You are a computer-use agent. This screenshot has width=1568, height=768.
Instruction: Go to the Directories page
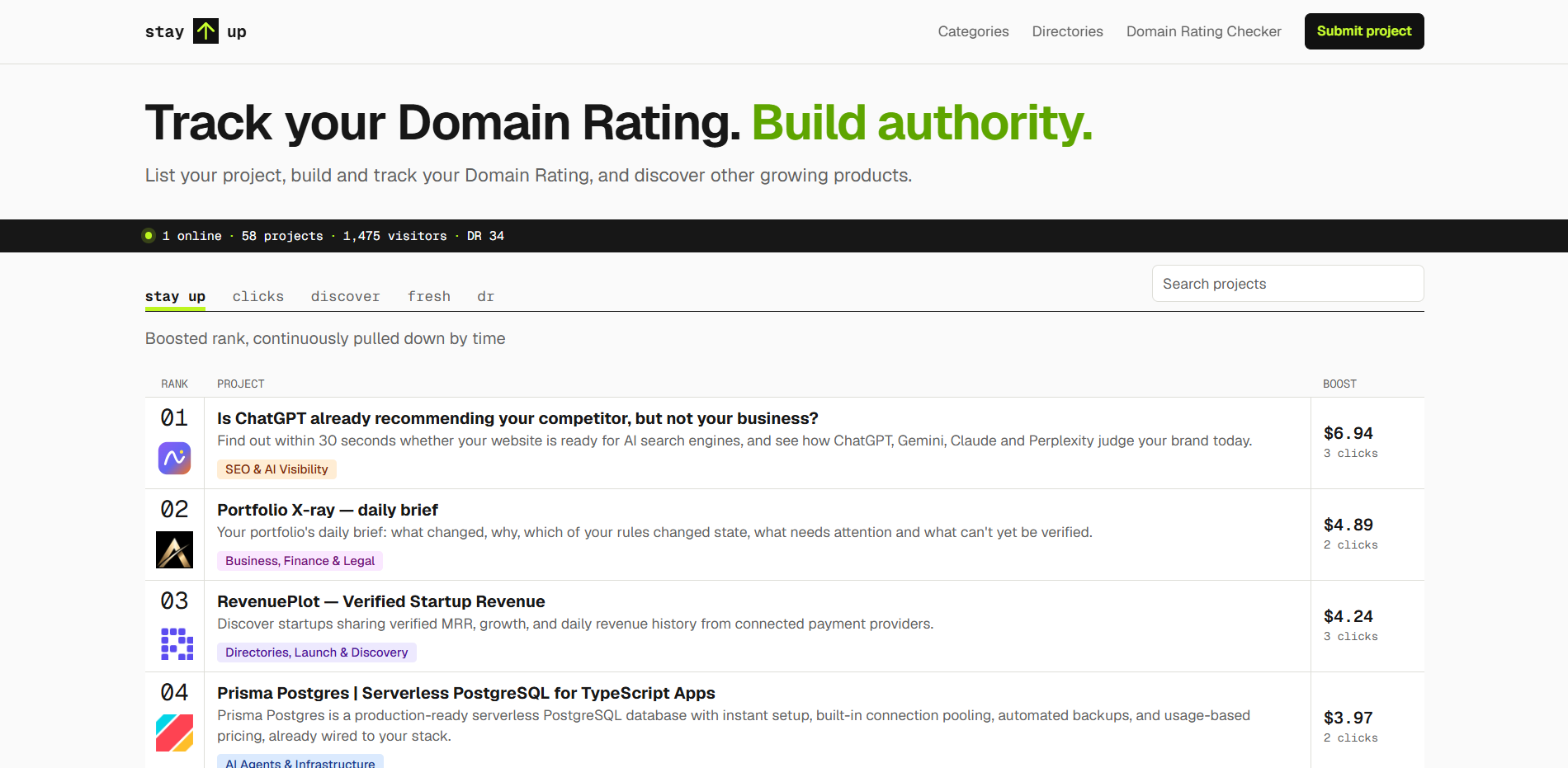point(1067,31)
